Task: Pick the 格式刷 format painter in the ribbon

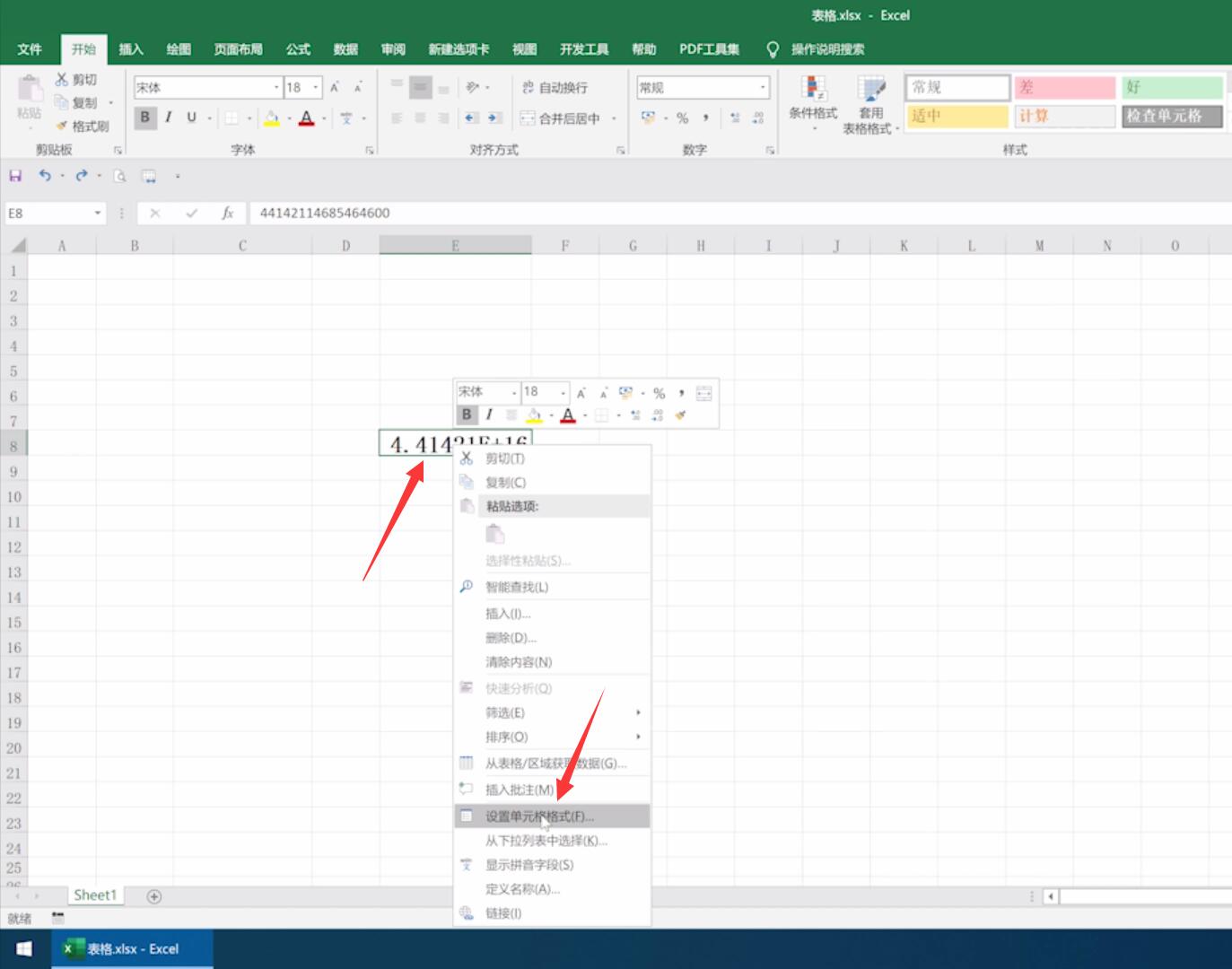Action: (x=83, y=127)
